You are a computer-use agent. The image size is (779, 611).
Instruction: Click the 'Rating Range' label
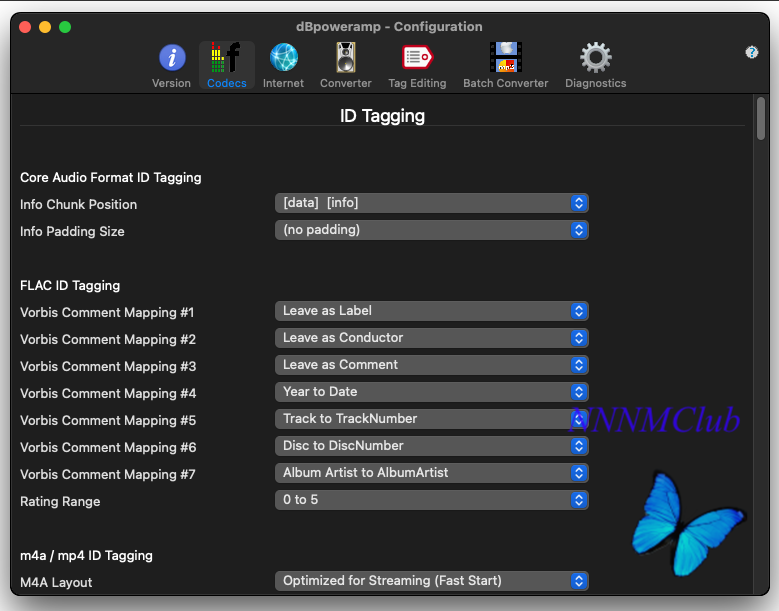[x=60, y=502]
